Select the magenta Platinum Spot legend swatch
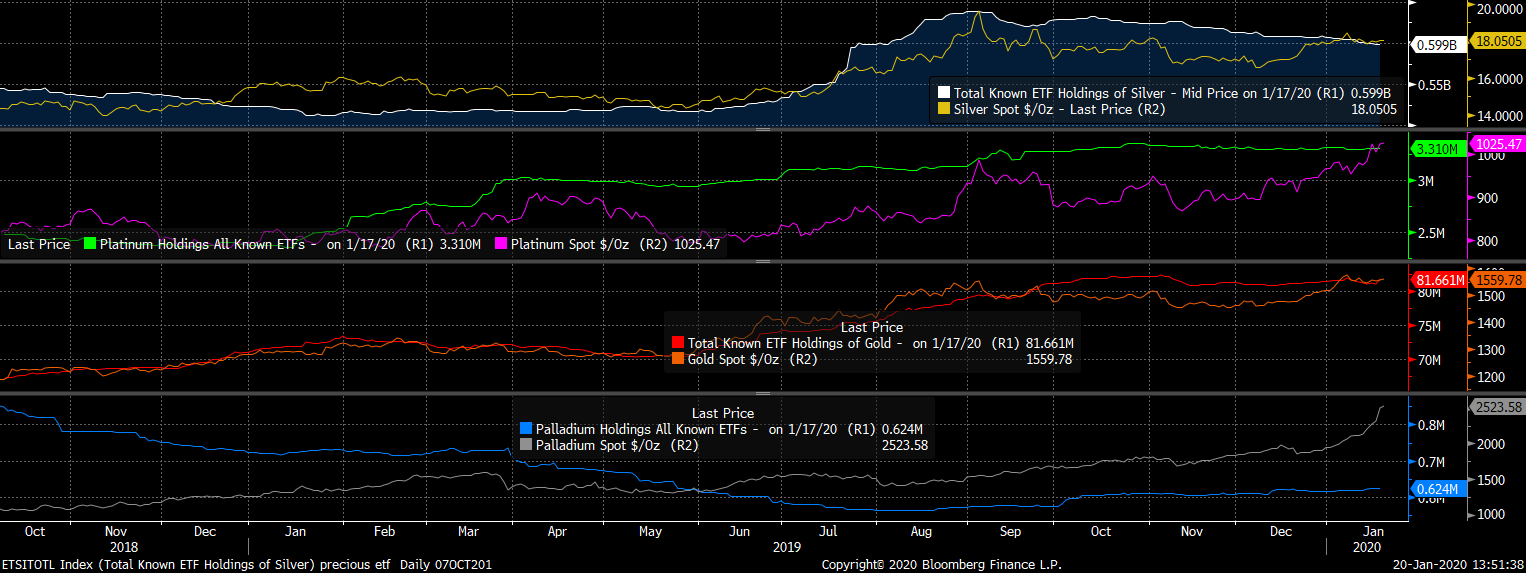 pos(501,243)
